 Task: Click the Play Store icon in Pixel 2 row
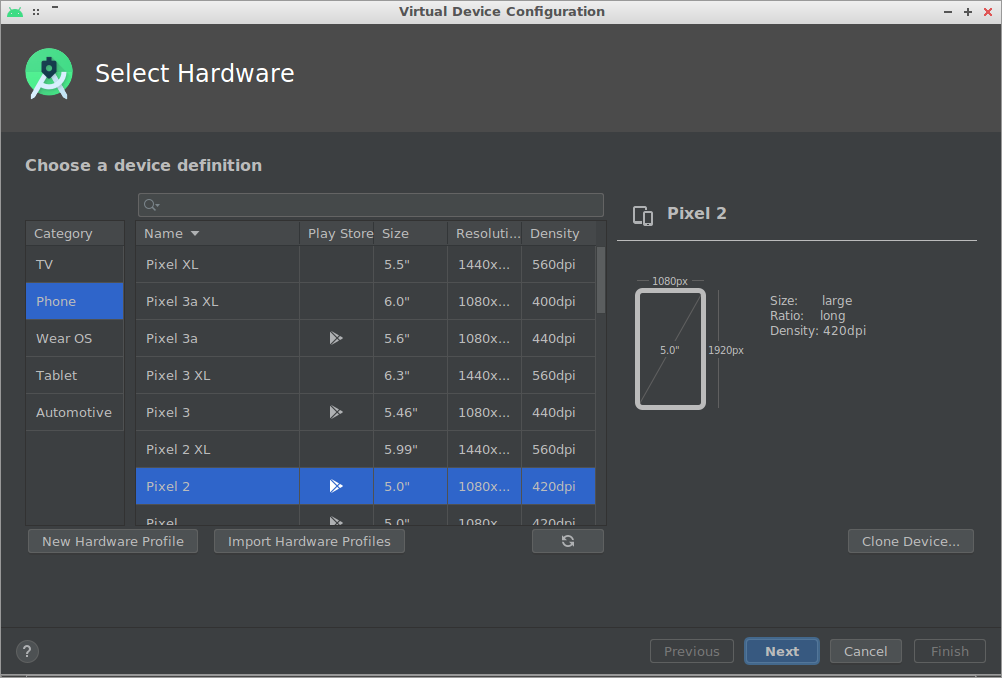pyautogui.click(x=336, y=486)
